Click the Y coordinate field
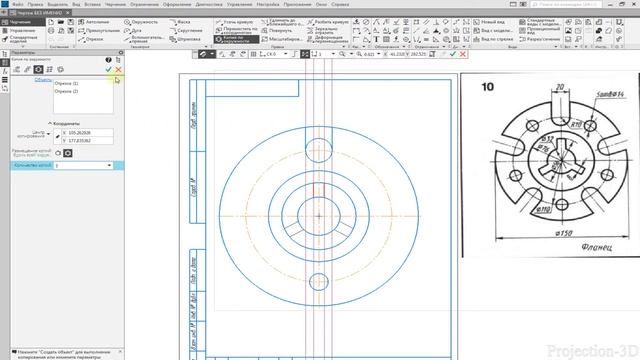Image resolution: width=640 pixels, height=360 pixels. [x=87, y=140]
